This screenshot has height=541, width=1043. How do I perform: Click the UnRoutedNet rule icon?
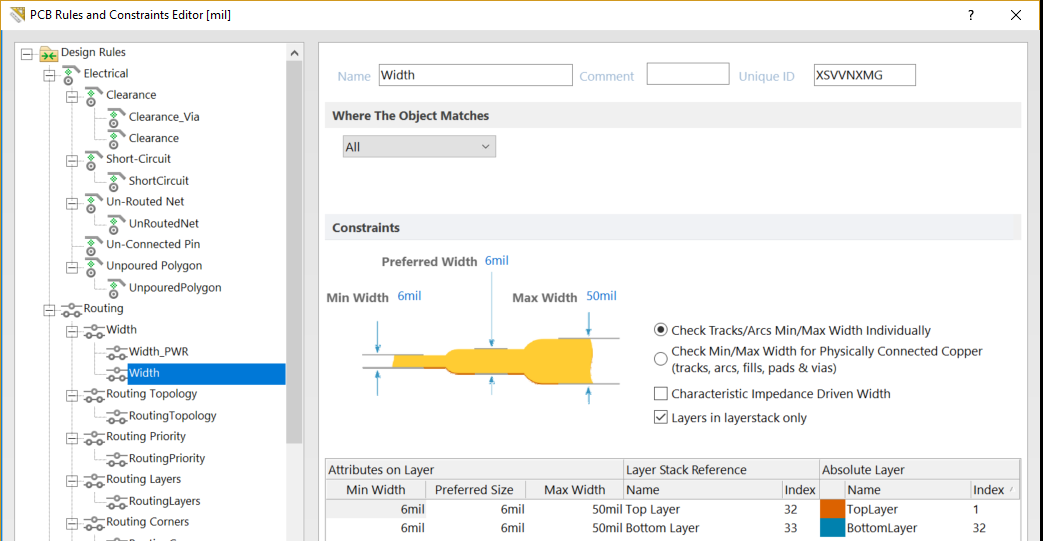[116, 225]
